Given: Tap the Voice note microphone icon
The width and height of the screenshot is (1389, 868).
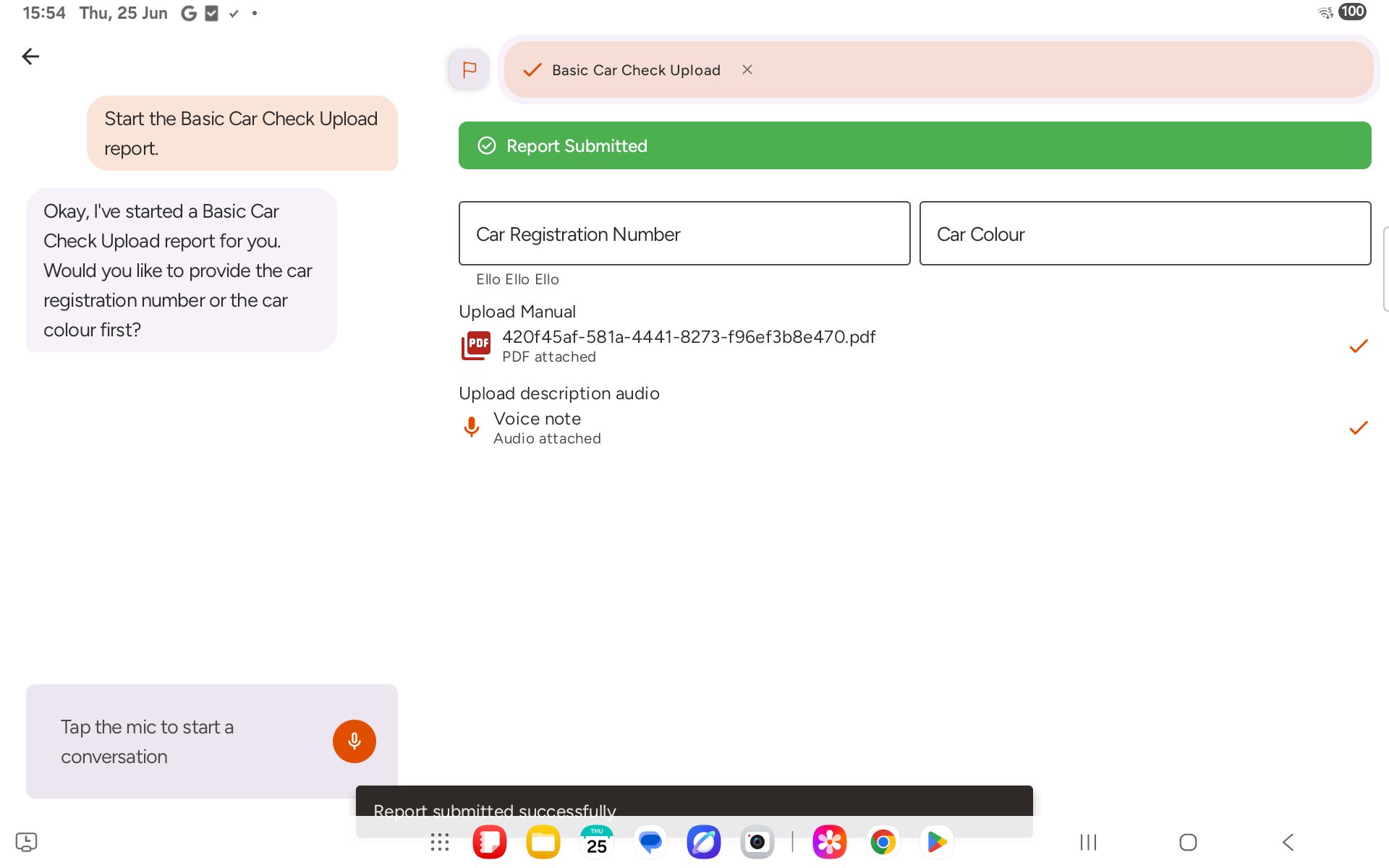Looking at the screenshot, I should (471, 427).
